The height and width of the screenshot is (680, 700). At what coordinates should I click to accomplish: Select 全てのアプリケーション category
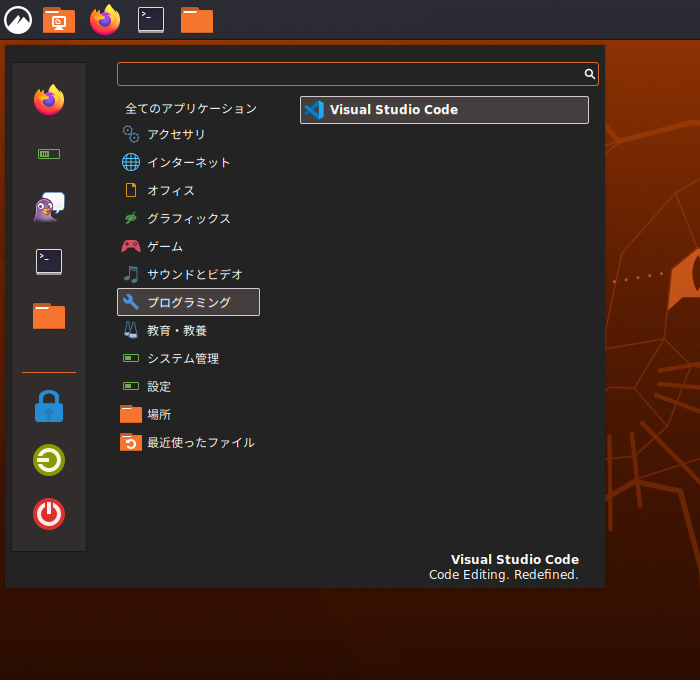tap(188, 108)
